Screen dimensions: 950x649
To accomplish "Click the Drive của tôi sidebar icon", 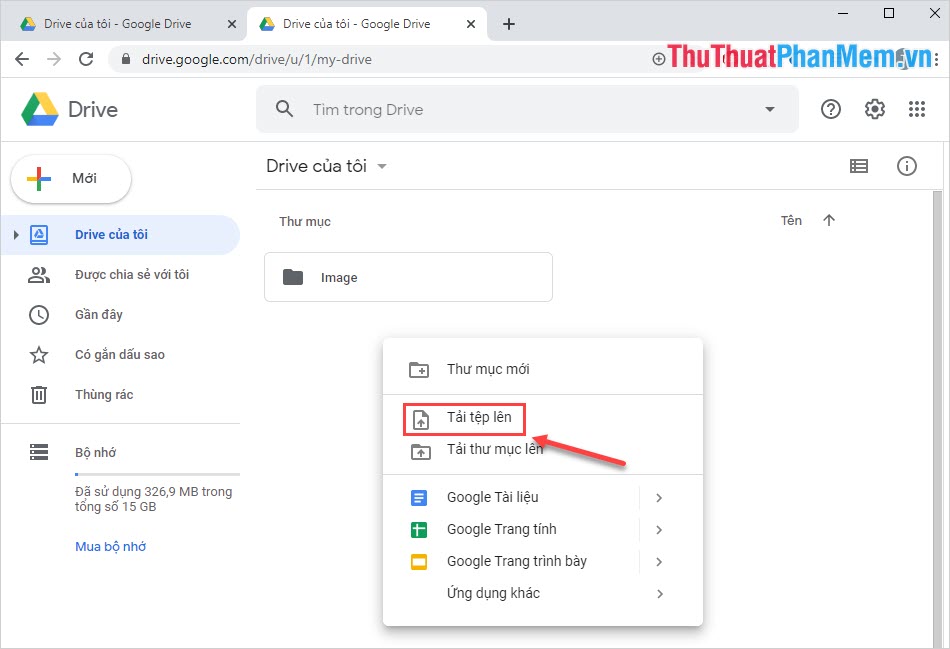I will (x=39, y=235).
